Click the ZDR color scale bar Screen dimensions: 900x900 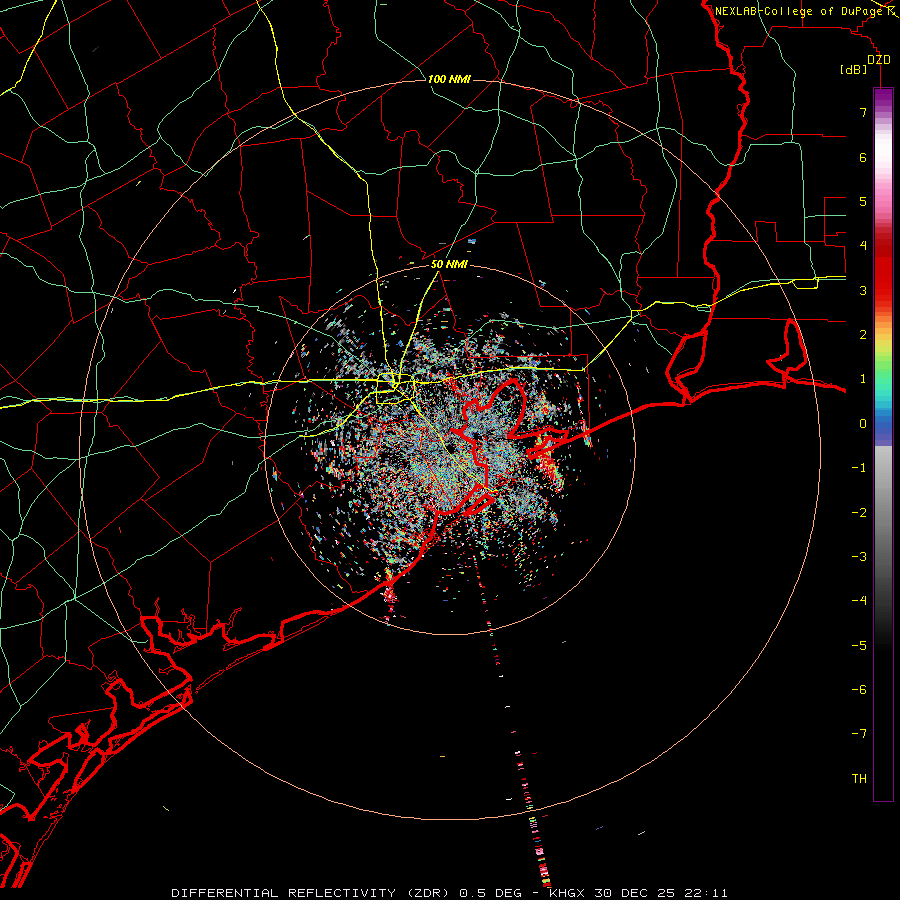883,444
